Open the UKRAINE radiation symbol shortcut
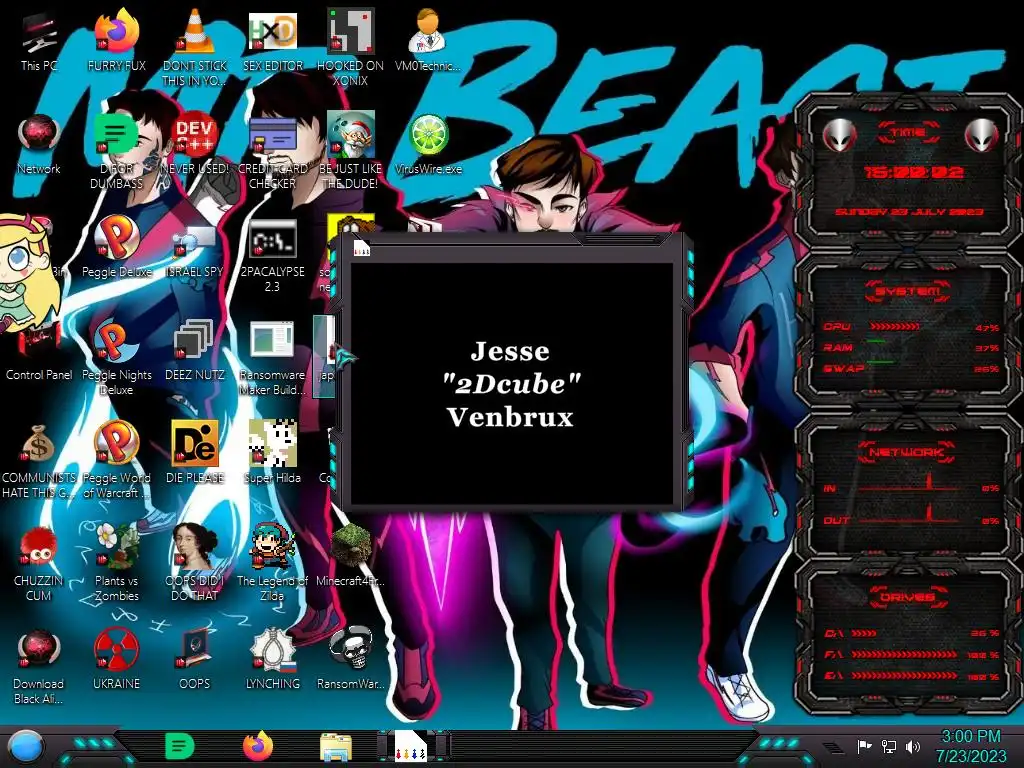 click(117, 660)
